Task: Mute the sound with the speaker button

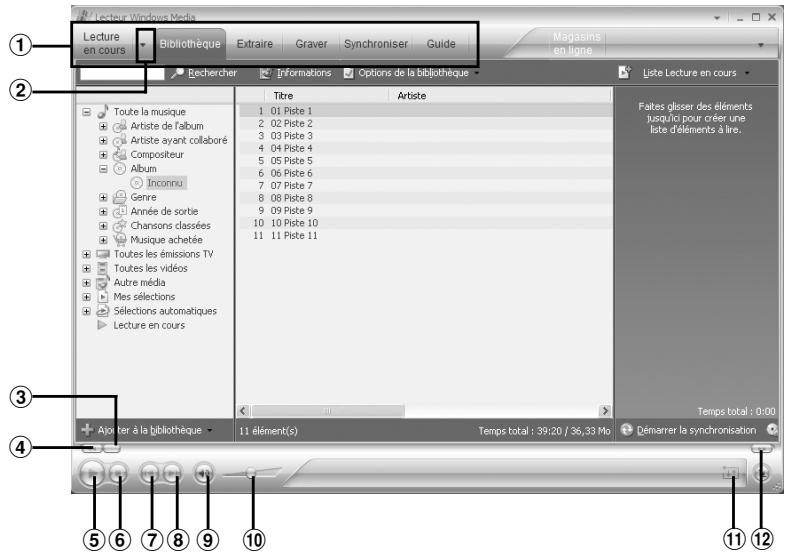Action: coord(204,473)
